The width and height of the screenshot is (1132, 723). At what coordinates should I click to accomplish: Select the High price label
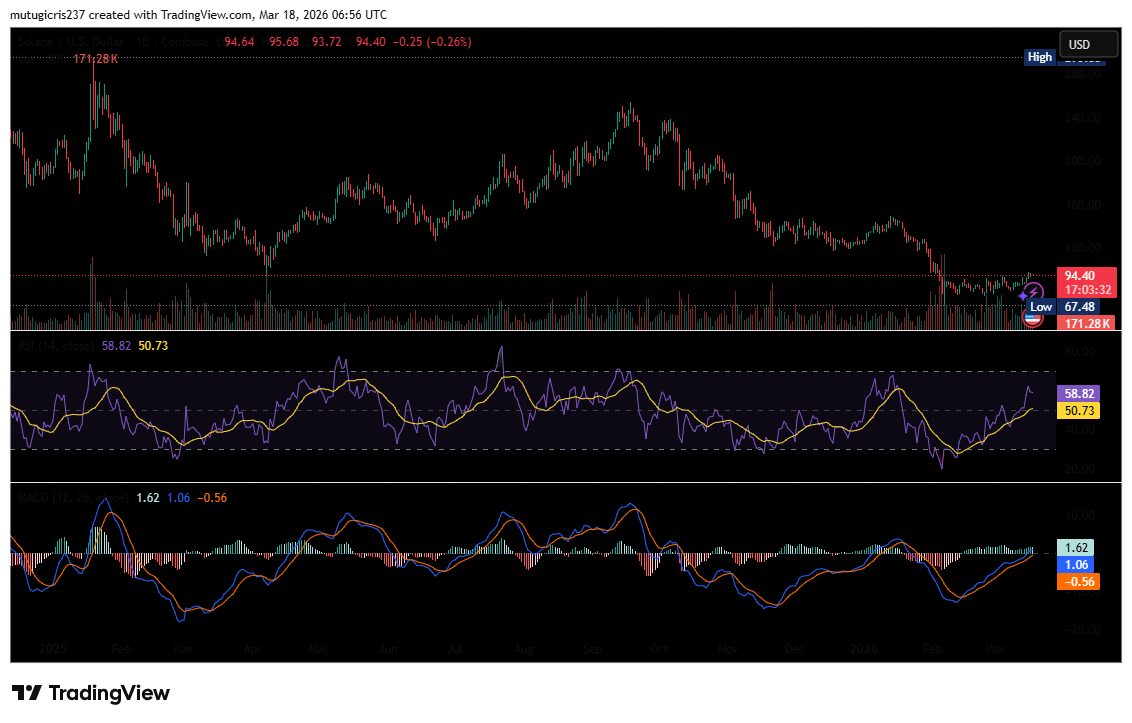coord(1040,57)
